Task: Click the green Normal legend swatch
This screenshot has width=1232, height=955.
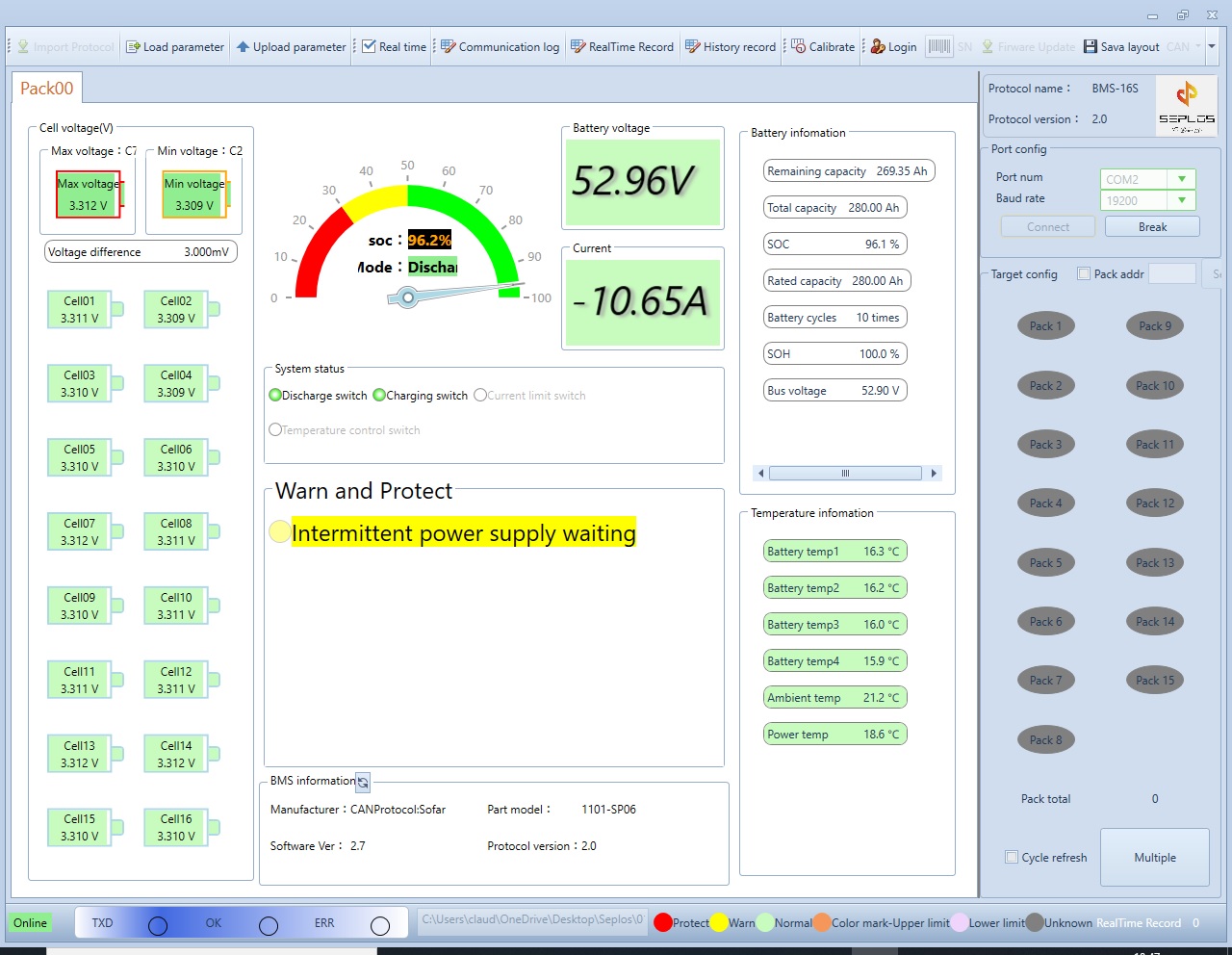Action: pos(765,922)
